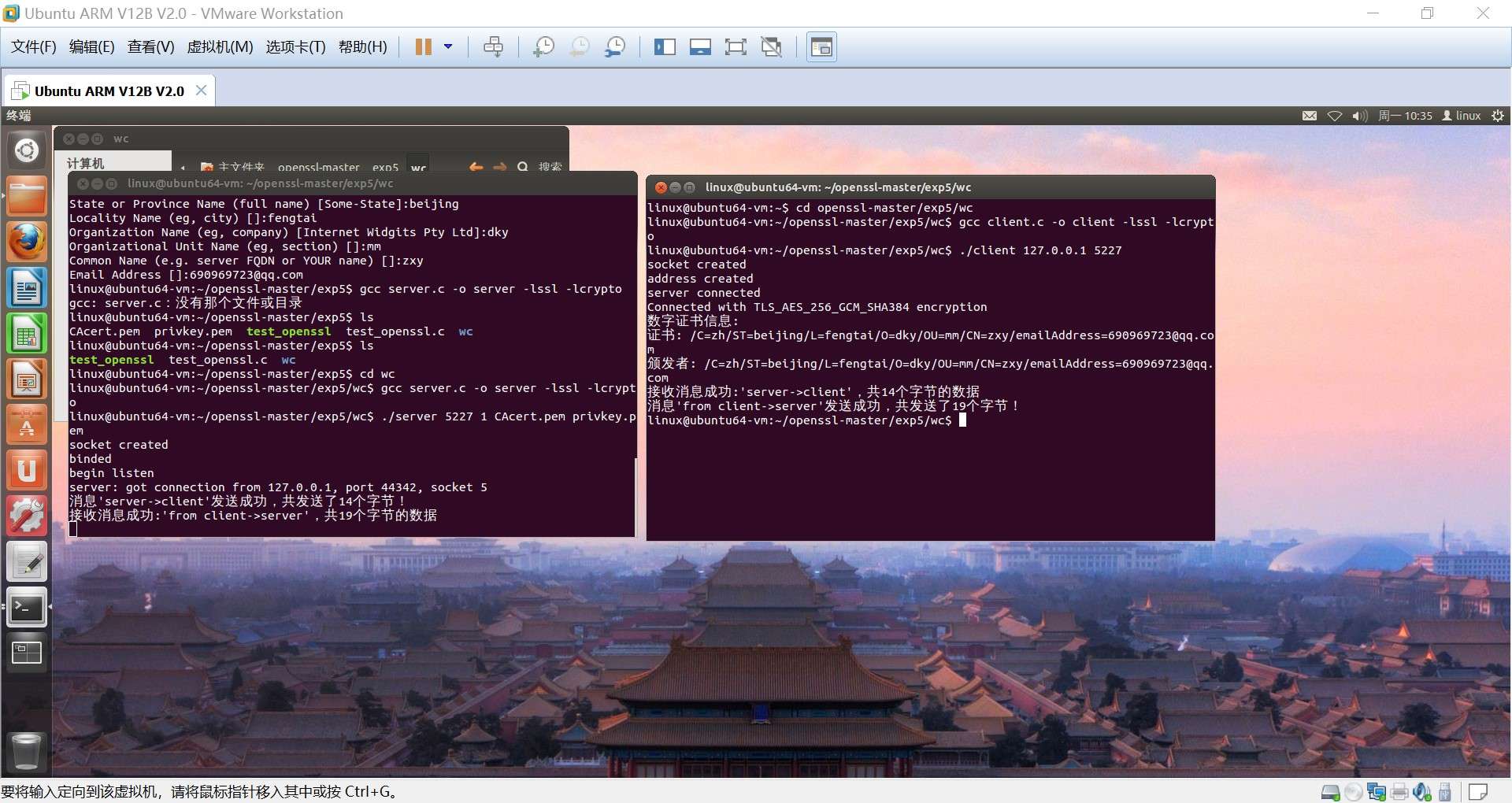Viewport: 1512px width, 803px height.
Task: Open the sound volume indicator
Action: (1360, 116)
